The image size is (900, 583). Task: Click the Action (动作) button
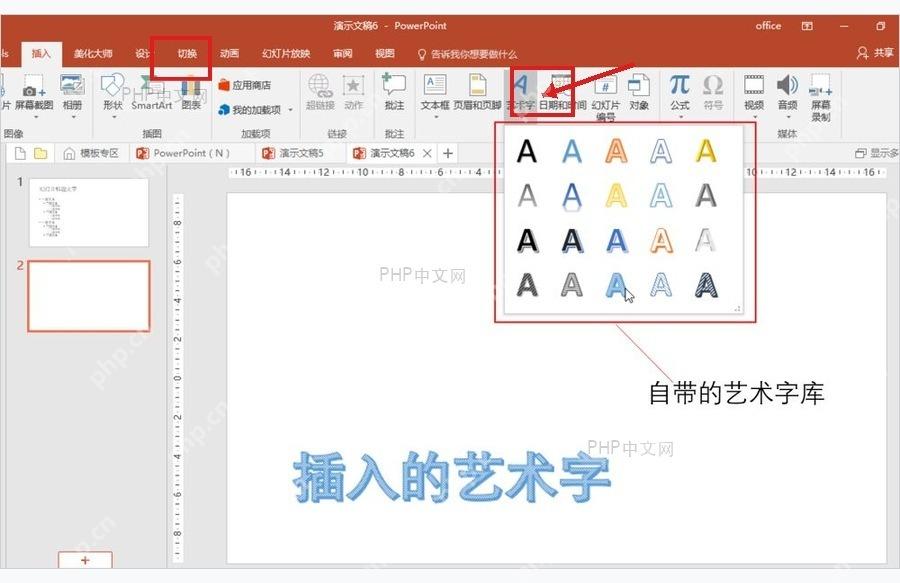354,92
